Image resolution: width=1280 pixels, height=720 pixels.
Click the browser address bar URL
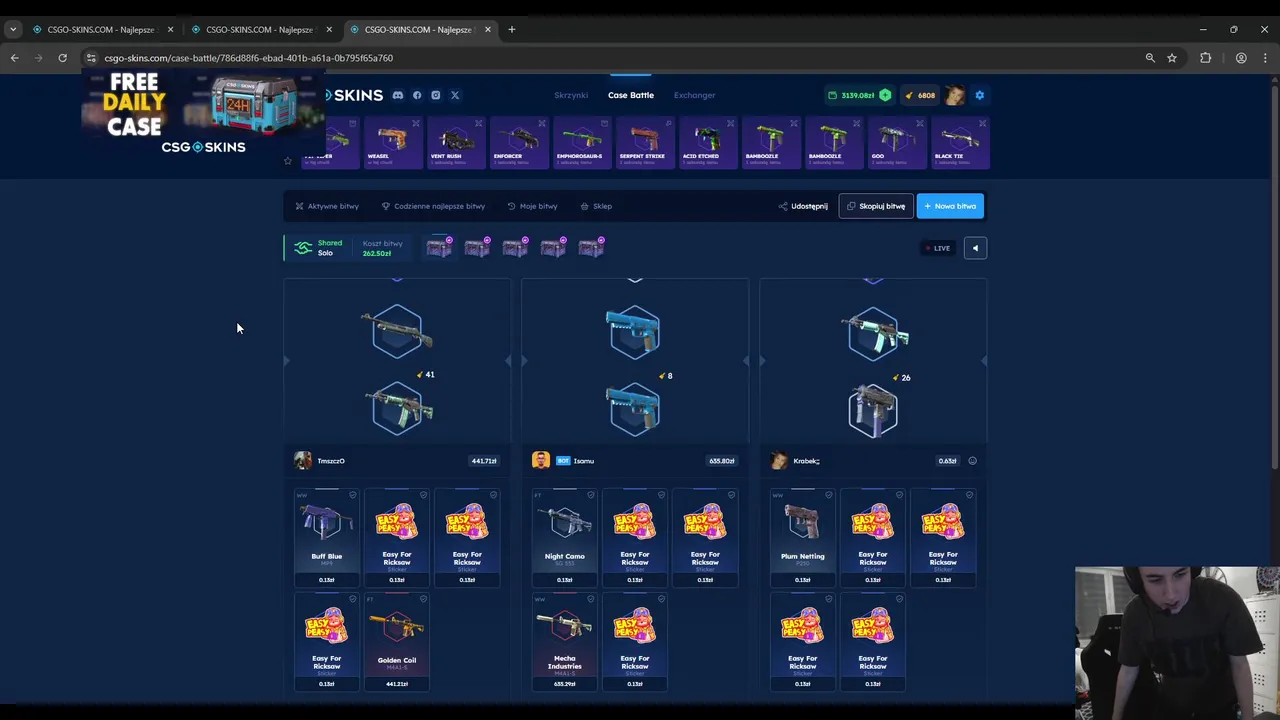coord(249,58)
